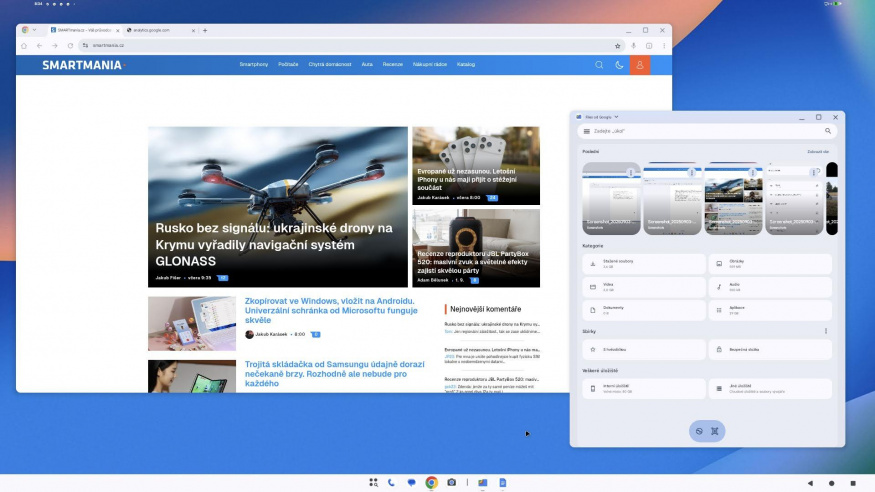Select the Smartphony navigation item
Viewport: 875px width, 492px height.
coord(253,65)
